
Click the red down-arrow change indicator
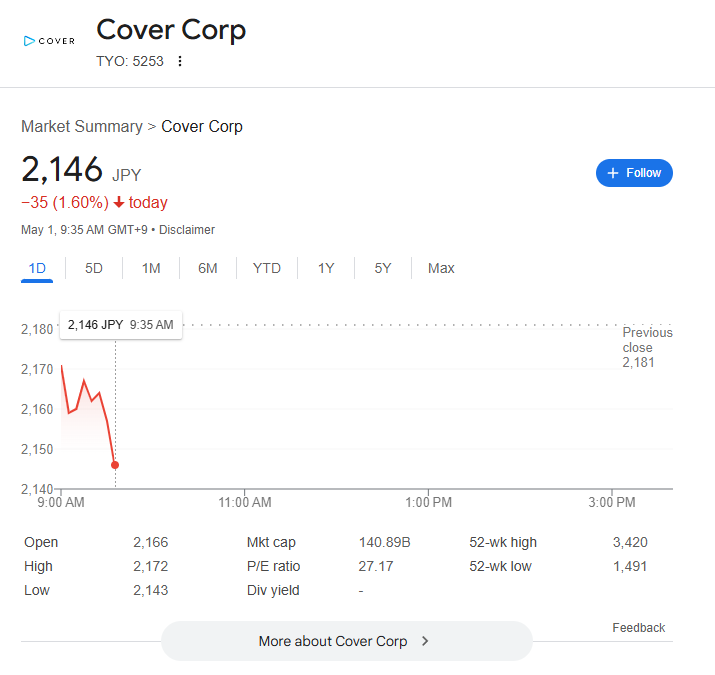pyautogui.click(x=119, y=202)
